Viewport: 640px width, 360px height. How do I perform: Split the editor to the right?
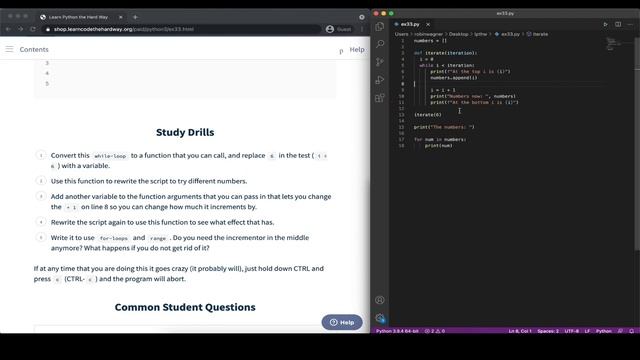(x=618, y=24)
